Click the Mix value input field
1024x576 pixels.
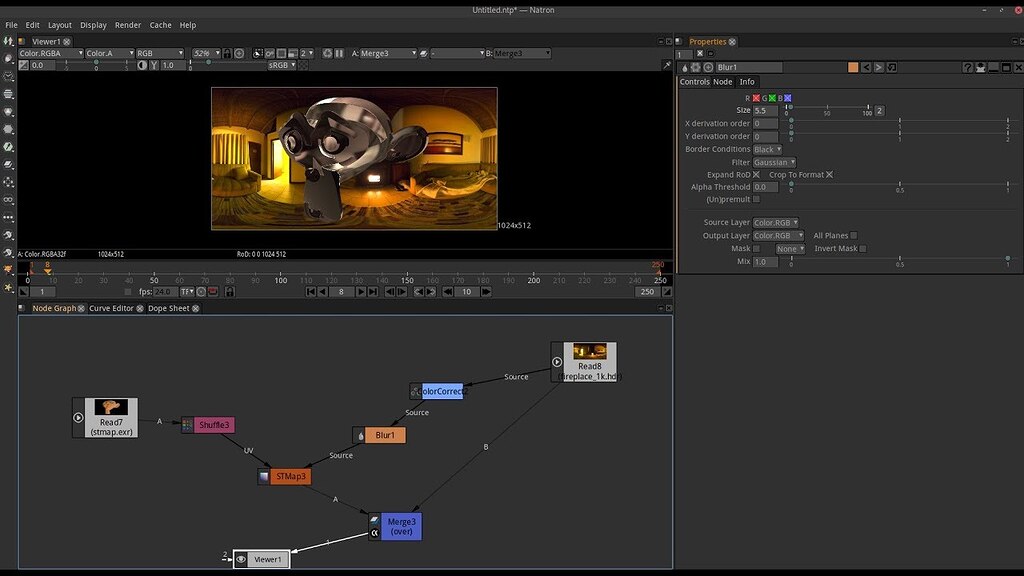click(x=763, y=261)
